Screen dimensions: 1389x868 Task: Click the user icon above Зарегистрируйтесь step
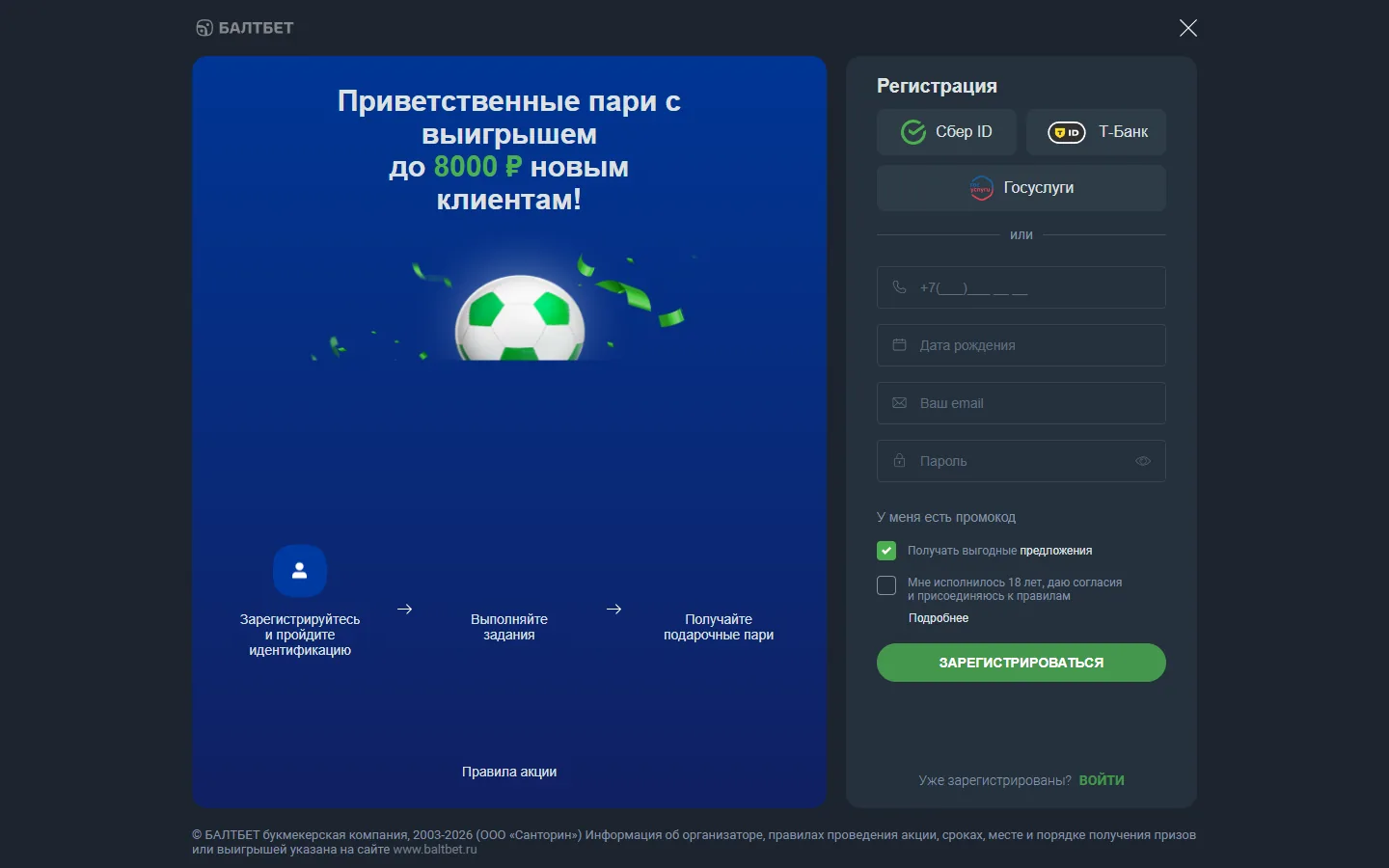300,571
